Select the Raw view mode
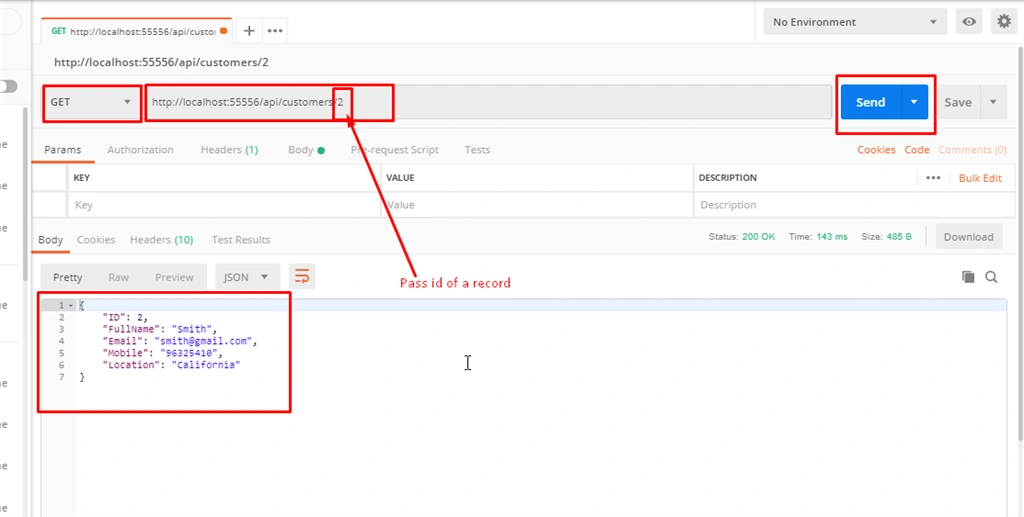The height and width of the screenshot is (517, 1024). click(x=118, y=277)
